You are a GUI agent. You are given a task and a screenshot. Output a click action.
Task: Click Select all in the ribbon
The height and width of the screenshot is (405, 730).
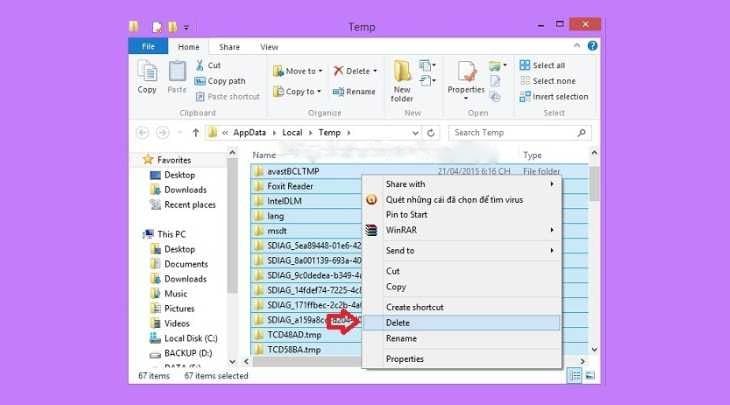pyautogui.click(x=542, y=65)
